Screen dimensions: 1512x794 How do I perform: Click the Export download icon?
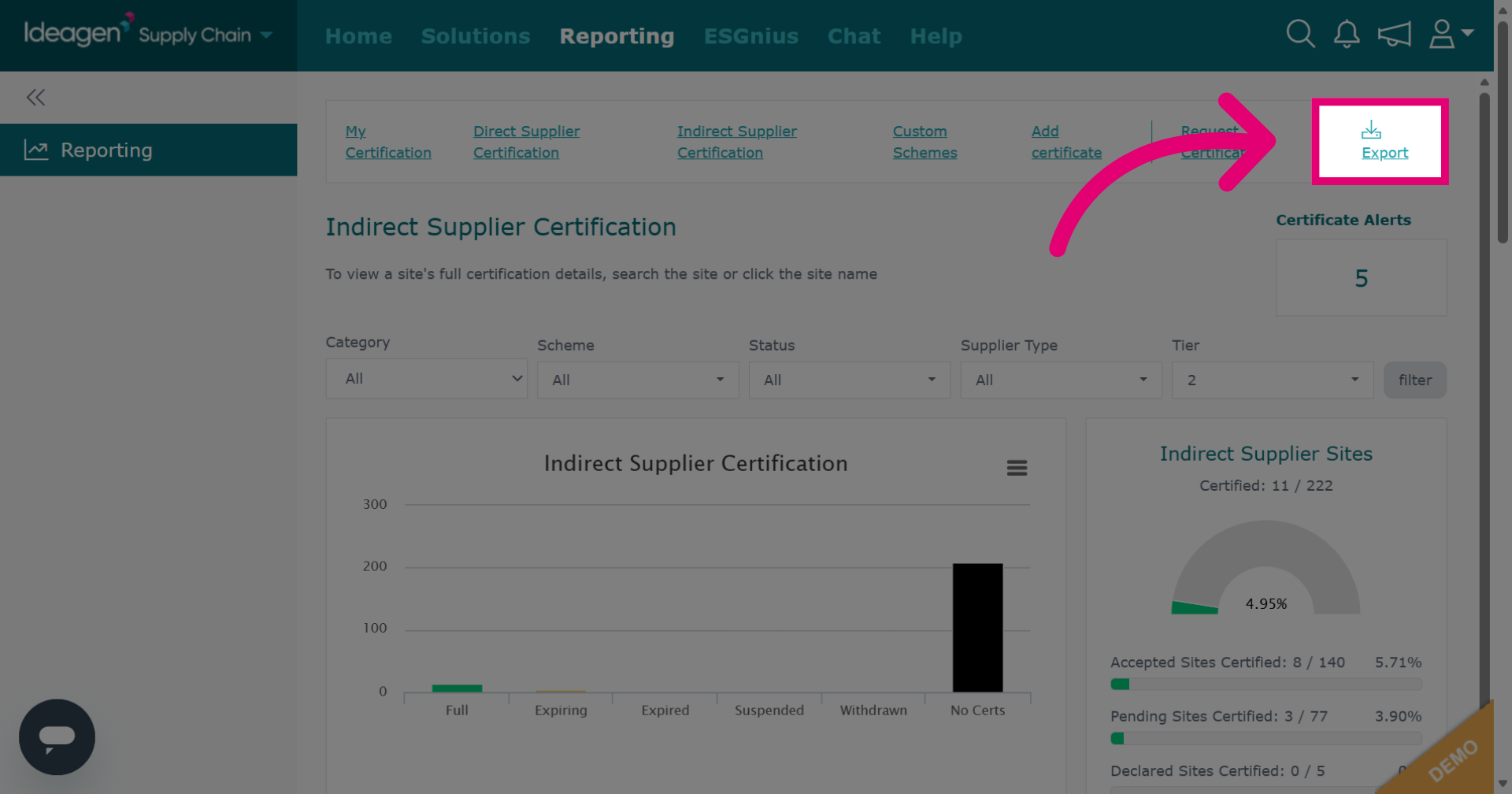click(1371, 129)
